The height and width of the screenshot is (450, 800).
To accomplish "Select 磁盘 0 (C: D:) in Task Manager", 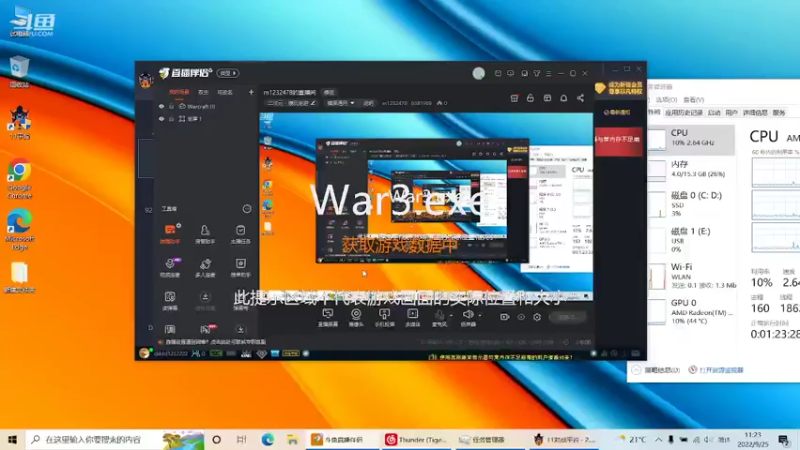I will click(691, 204).
